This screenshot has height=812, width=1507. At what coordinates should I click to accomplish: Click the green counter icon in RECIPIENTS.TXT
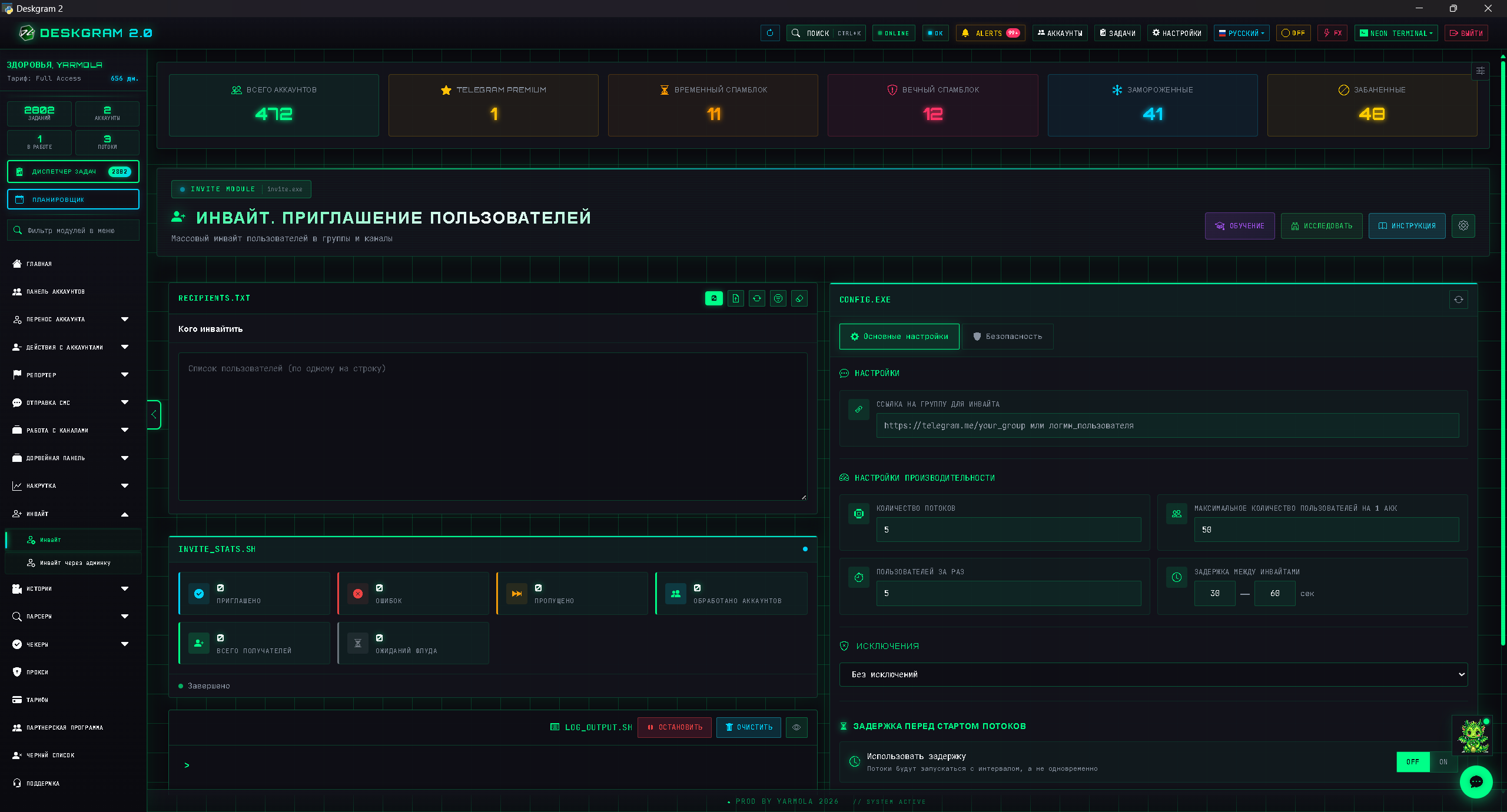714,298
